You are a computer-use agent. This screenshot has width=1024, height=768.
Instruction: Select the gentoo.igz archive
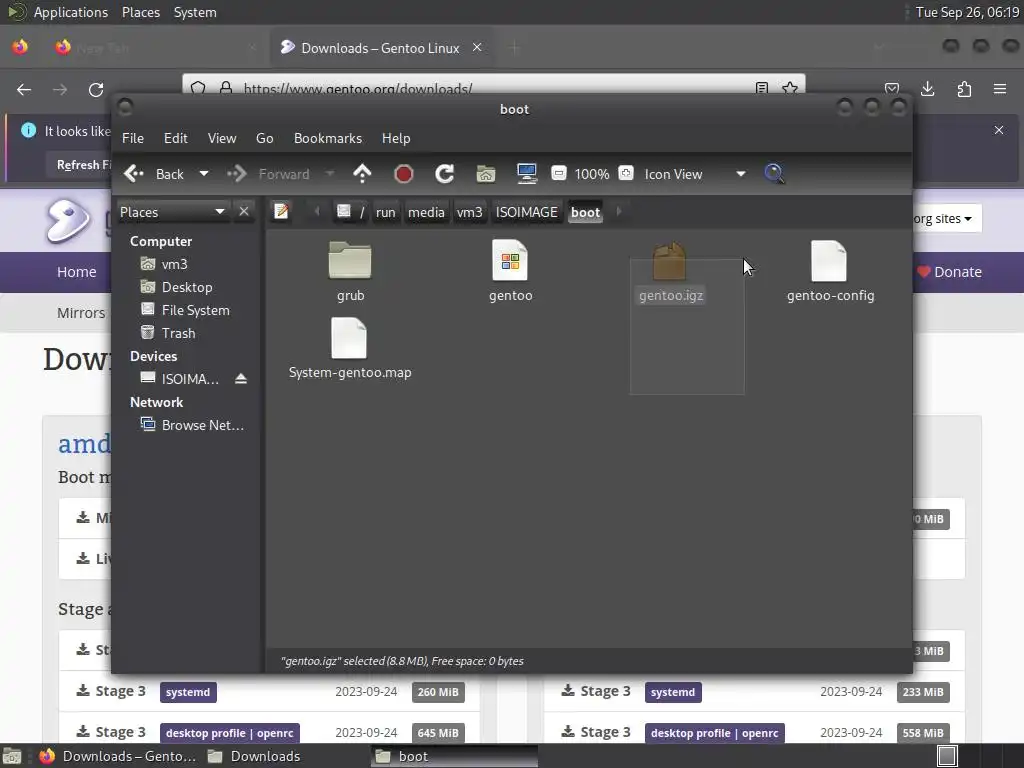click(x=671, y=272)
